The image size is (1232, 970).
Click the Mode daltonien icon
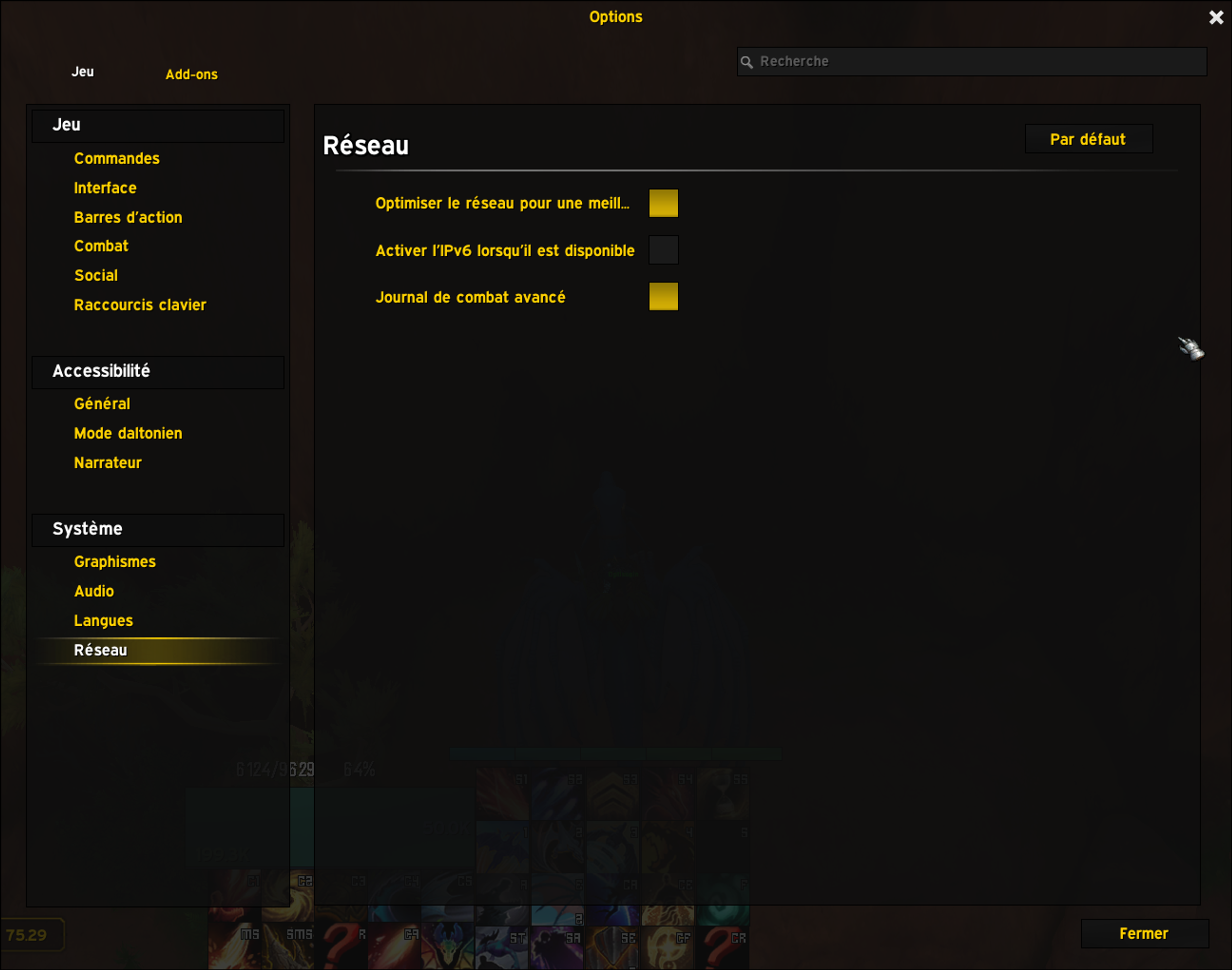point(129,433)
